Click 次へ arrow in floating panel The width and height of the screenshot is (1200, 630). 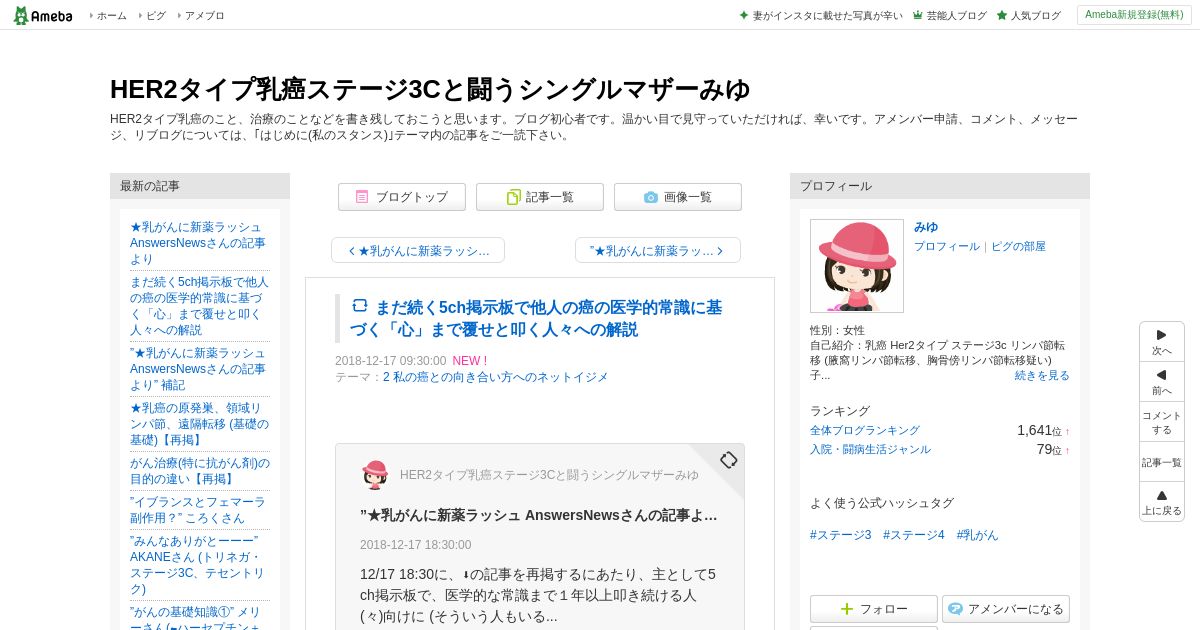click(x=1162, y=342)
